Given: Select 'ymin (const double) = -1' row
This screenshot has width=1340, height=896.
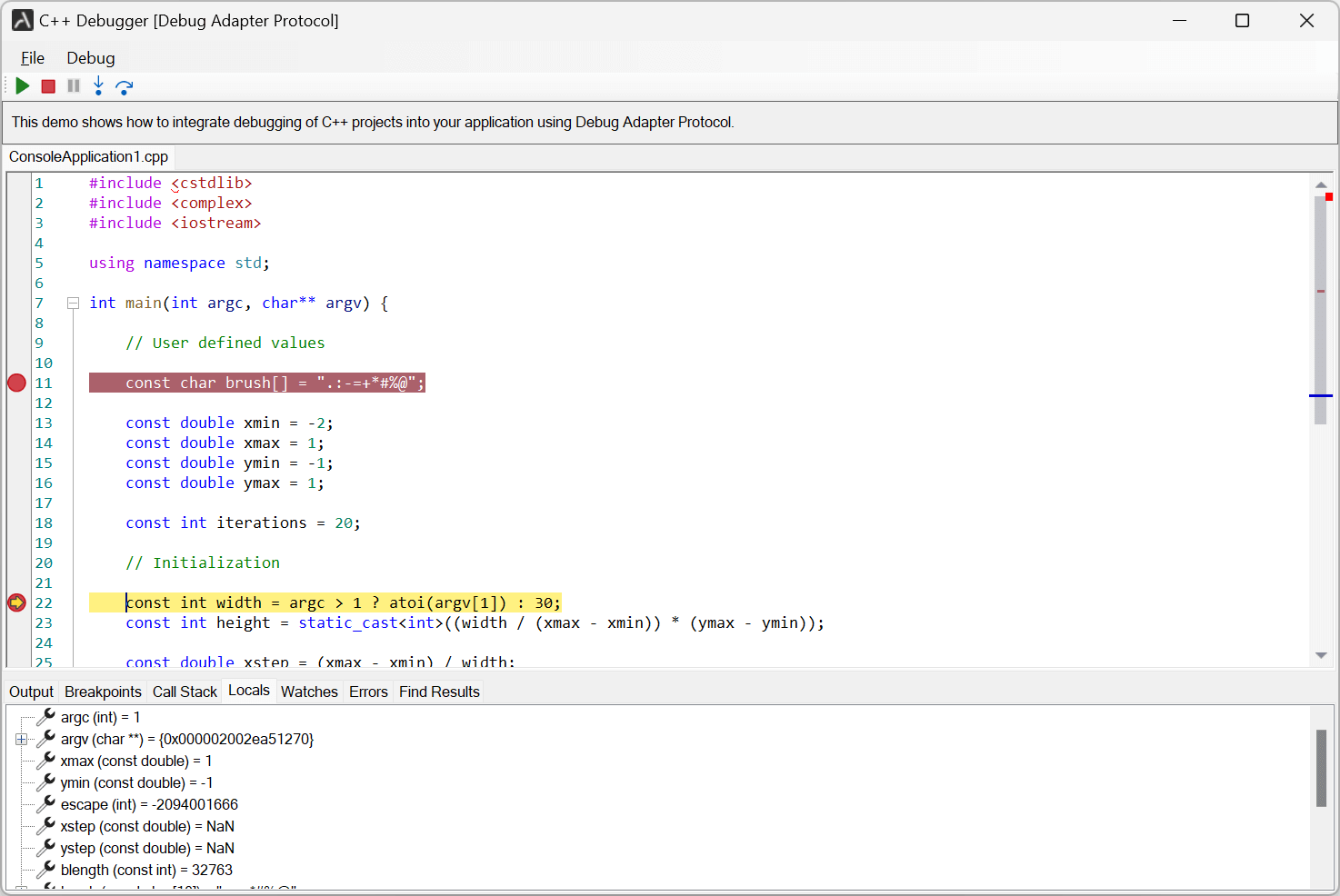Looking at the screenshot, I should tap(136, 783).
